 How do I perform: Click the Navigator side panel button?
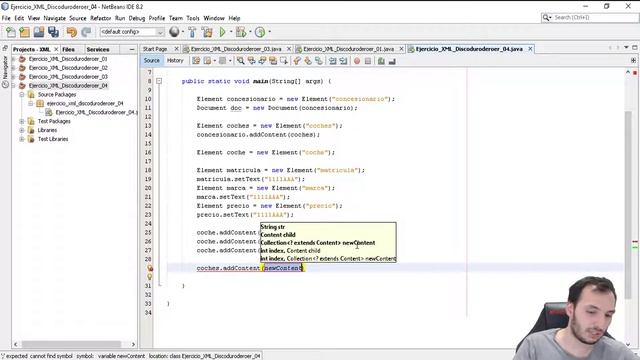pos(5,71)
